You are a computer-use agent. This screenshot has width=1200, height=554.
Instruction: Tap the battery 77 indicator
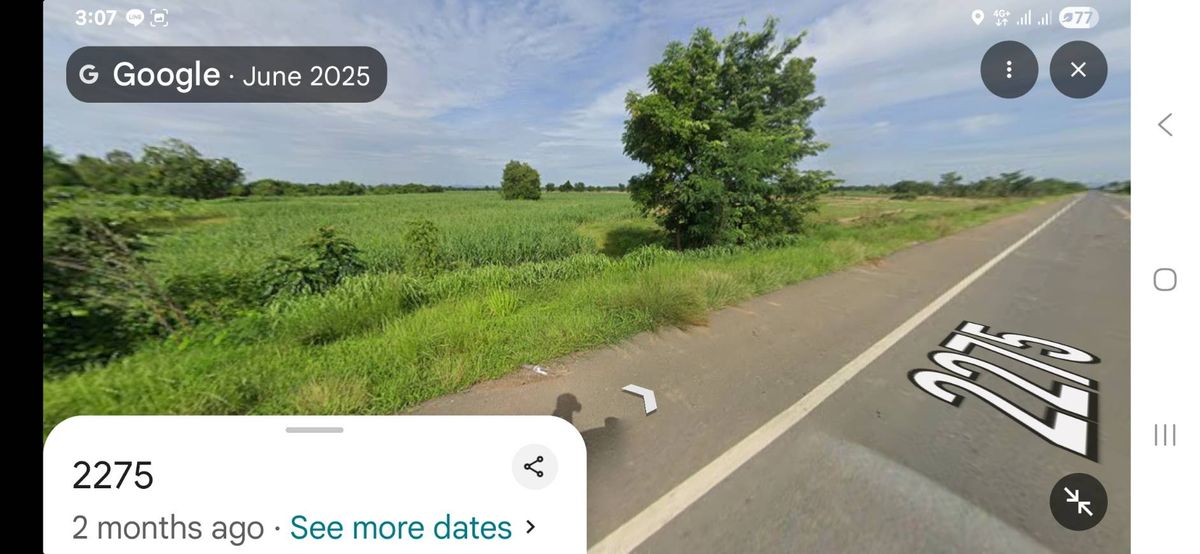[x=1078, y=18]
